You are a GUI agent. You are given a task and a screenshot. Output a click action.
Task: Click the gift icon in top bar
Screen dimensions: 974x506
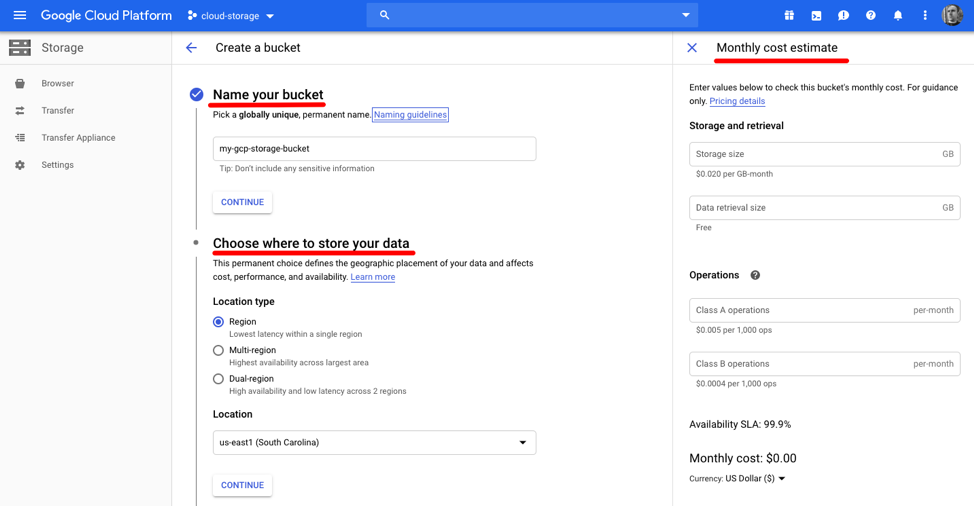[x=789, y=16]
